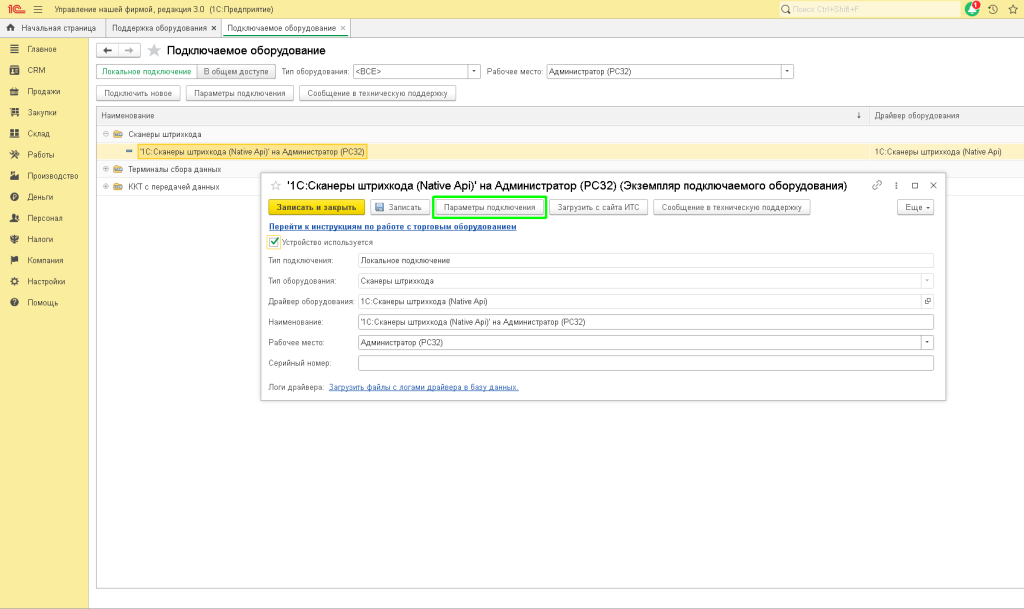The height and width of the screenshot is (609, 1024).
Task: Click the Записать и закрыть button
Action: (315, 207)
